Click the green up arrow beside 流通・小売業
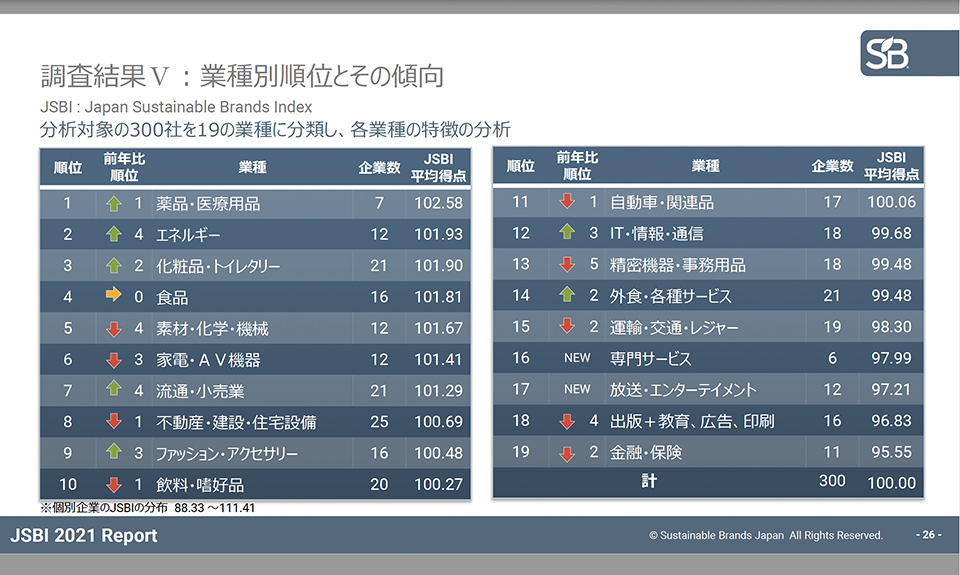 (113, 390)
